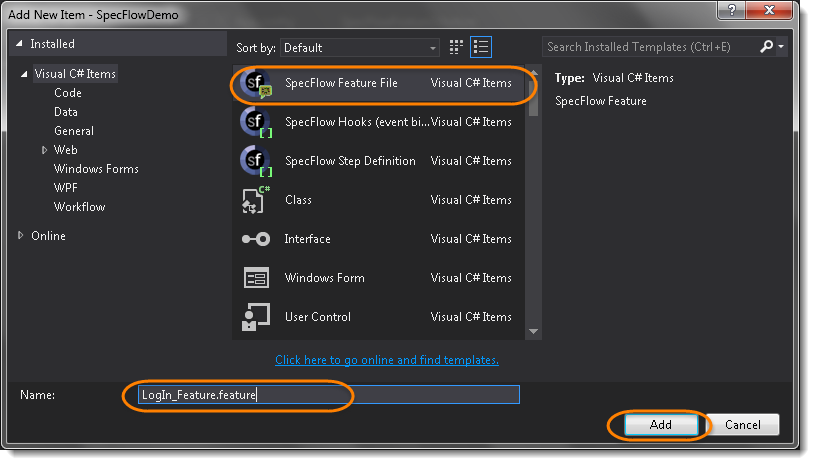Open the help question mark button
This screenshot has width=815, height=465.
pyautogui.click(x=732, y=10)
